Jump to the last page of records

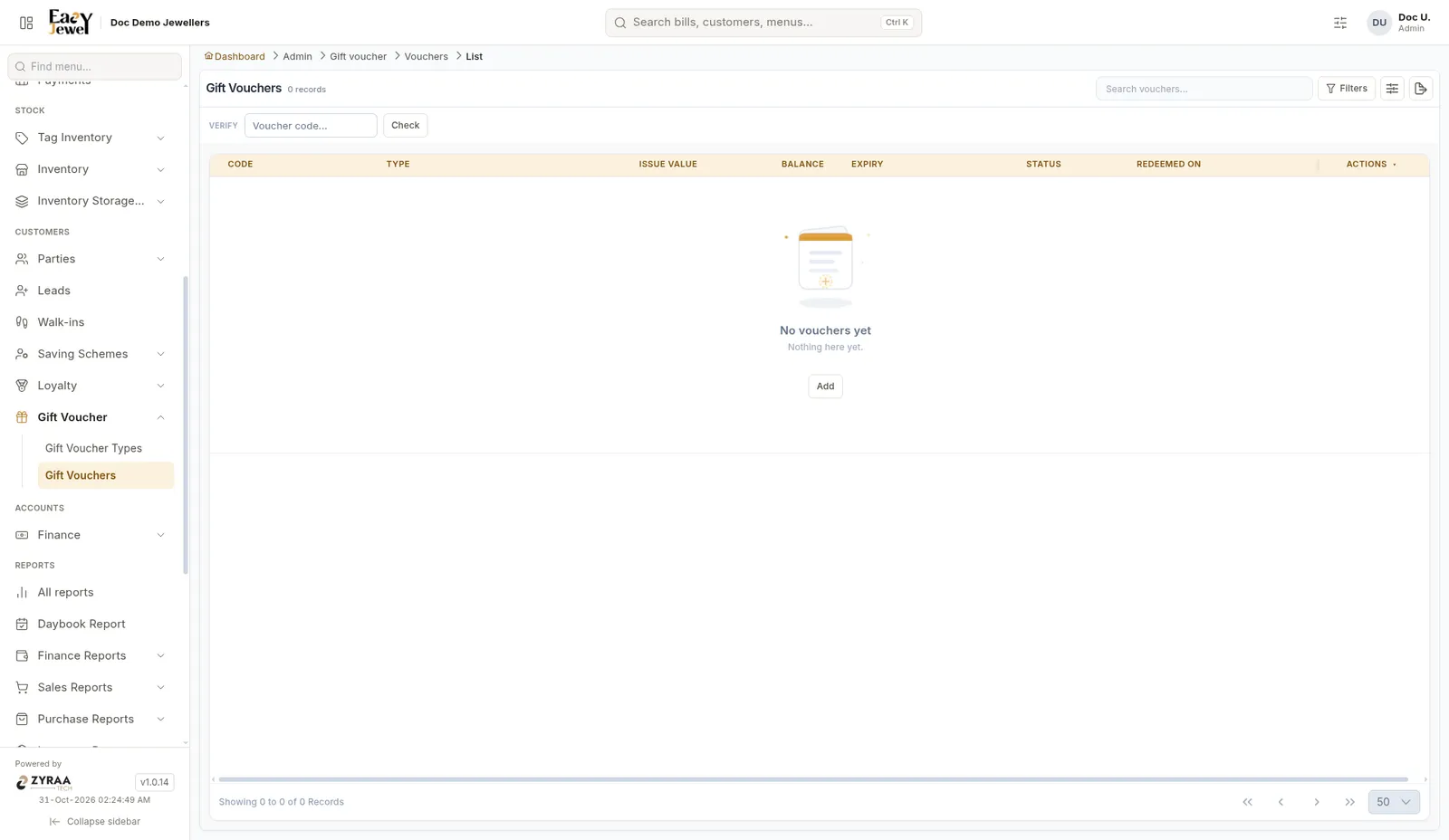(1350, 802)
